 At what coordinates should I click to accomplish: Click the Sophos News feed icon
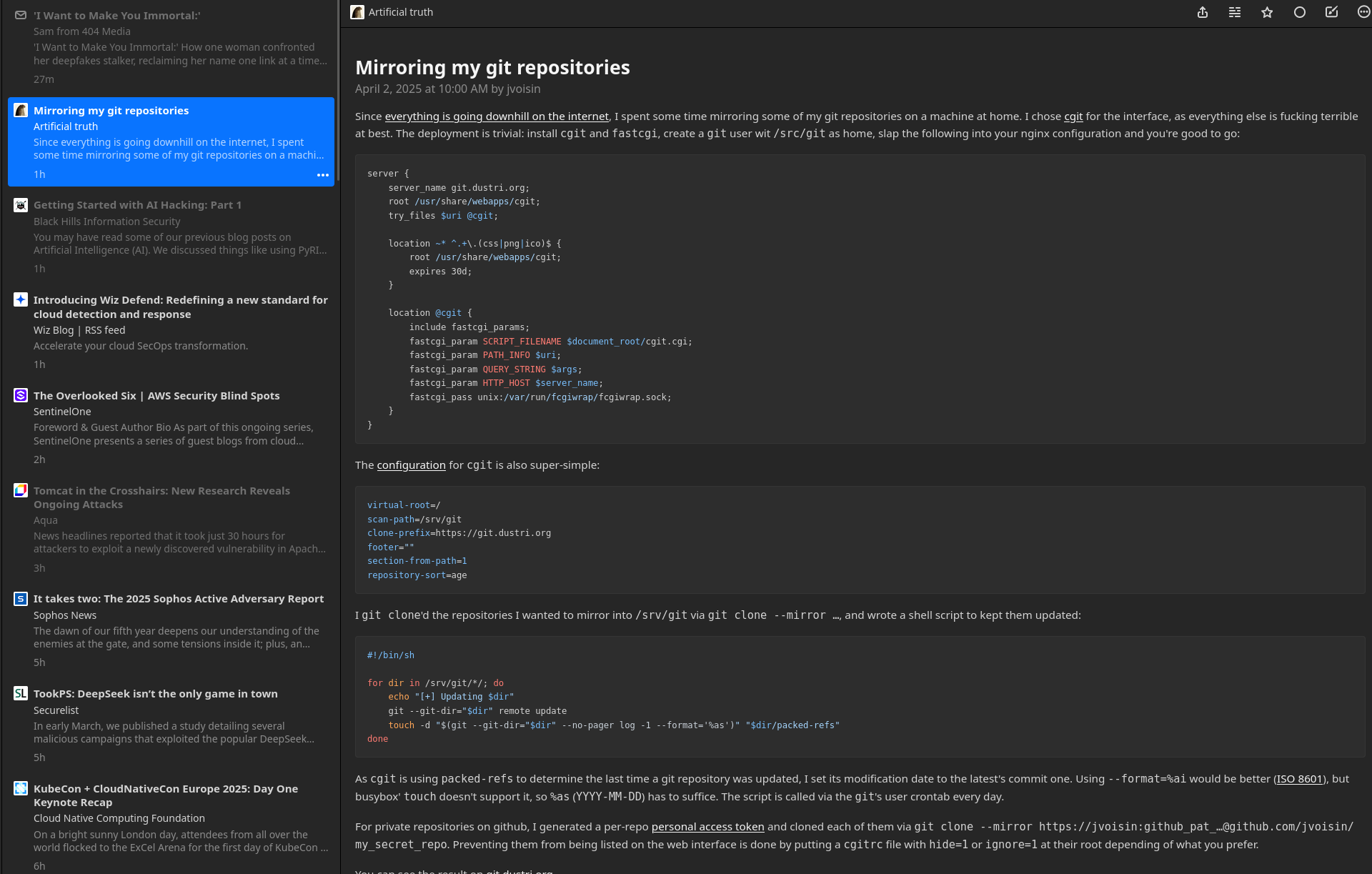point(21,599)
